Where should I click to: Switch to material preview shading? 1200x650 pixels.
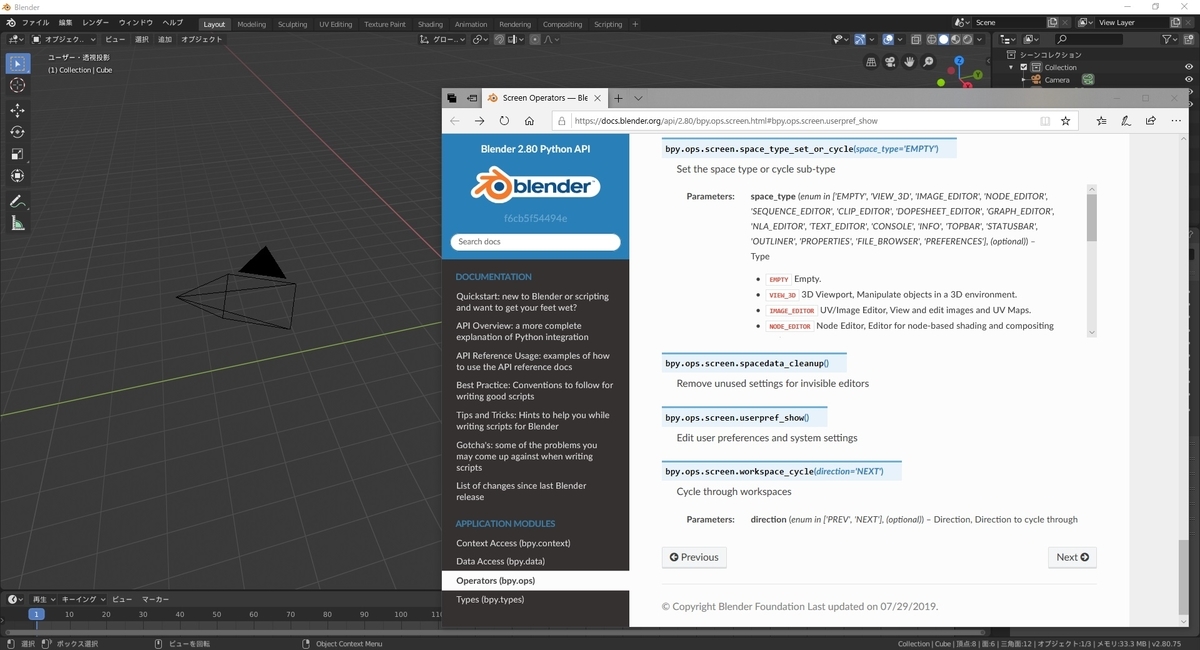(955, 39)
